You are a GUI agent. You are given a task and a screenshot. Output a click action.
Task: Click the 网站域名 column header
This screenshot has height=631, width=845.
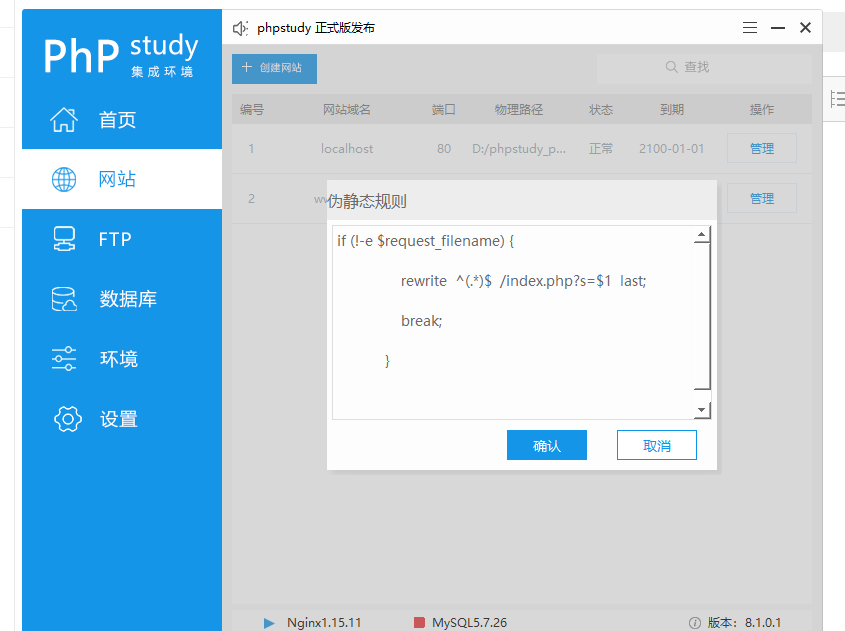coord(347,109)
